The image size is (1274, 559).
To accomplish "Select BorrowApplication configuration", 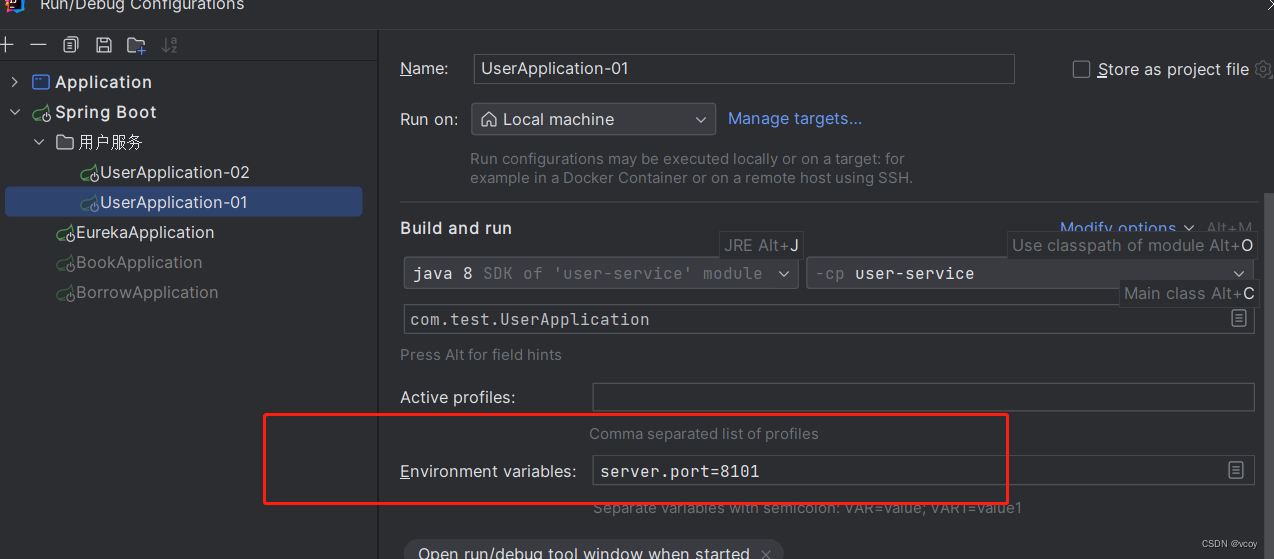I will coord(137,292).
